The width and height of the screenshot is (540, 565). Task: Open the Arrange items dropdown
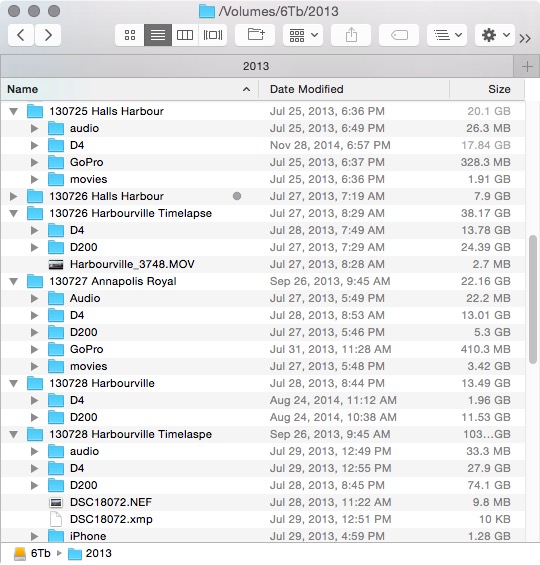303,35
